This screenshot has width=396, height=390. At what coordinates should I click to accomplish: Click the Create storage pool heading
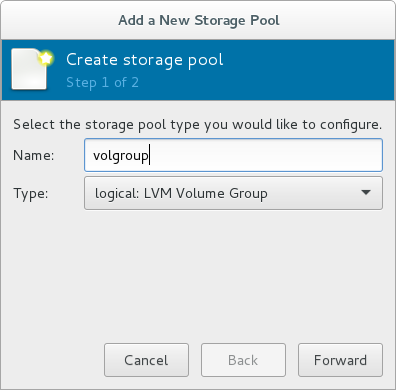point(145,60)
